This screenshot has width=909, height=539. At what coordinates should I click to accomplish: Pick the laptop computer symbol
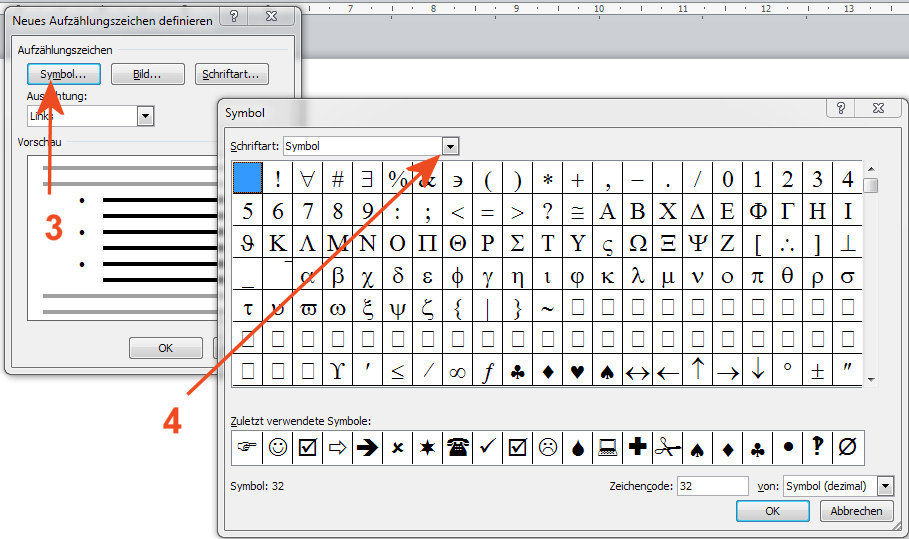tap(607, 448)
